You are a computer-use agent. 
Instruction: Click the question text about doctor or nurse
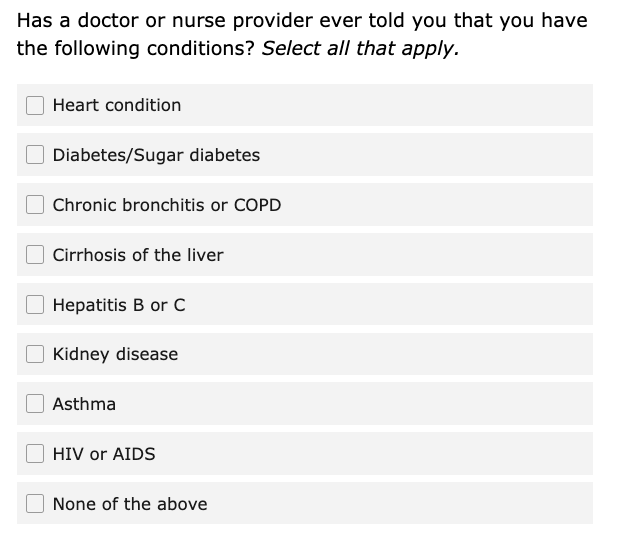click(x=302, y=34)
